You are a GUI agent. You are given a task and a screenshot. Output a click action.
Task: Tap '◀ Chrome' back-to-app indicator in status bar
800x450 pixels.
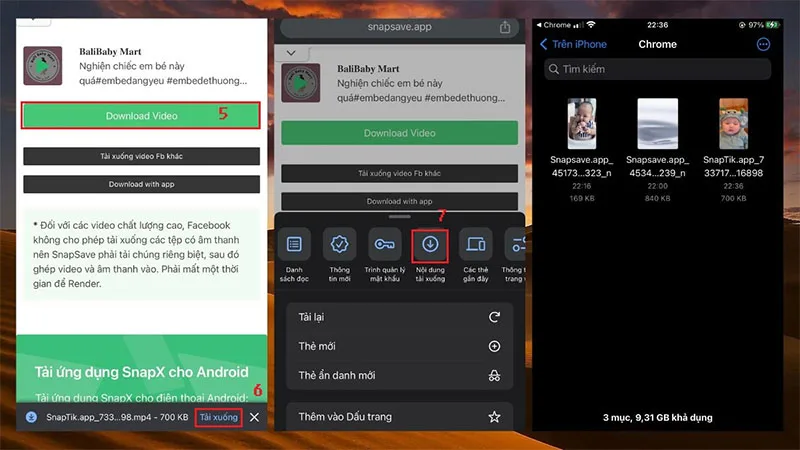[x=553, y=24]
